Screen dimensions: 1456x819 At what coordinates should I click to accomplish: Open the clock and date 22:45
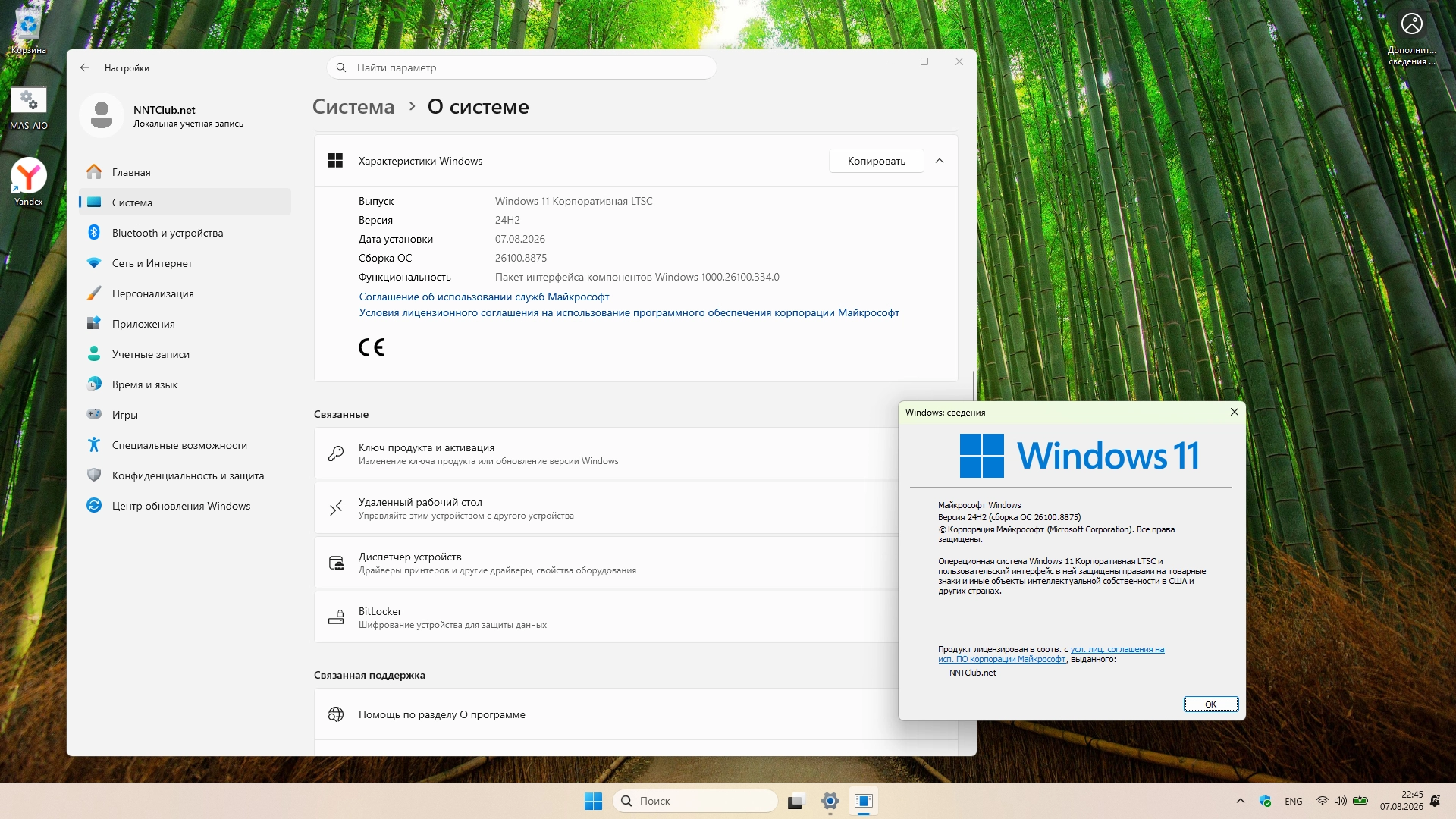1401,801
